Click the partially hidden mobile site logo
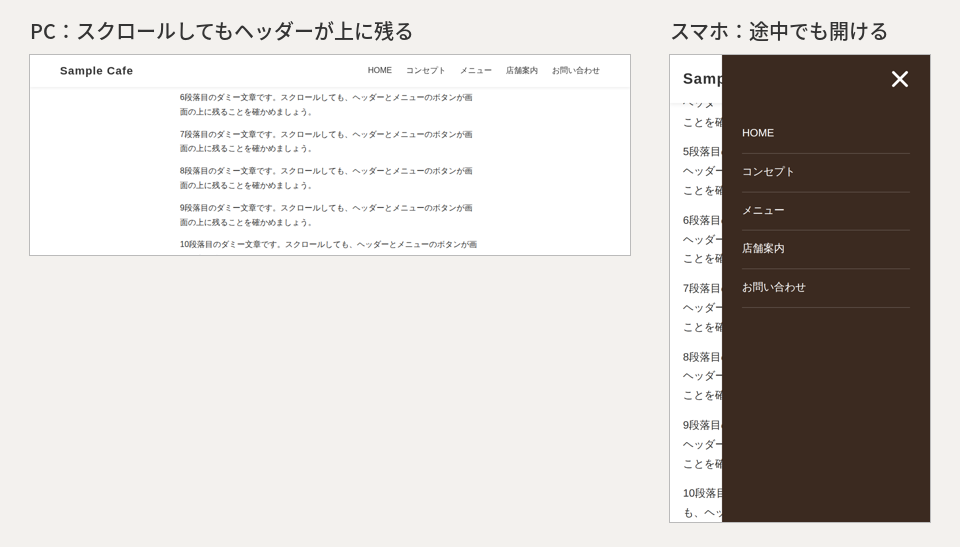Screen dimensions: 960x547 [702, 78]
